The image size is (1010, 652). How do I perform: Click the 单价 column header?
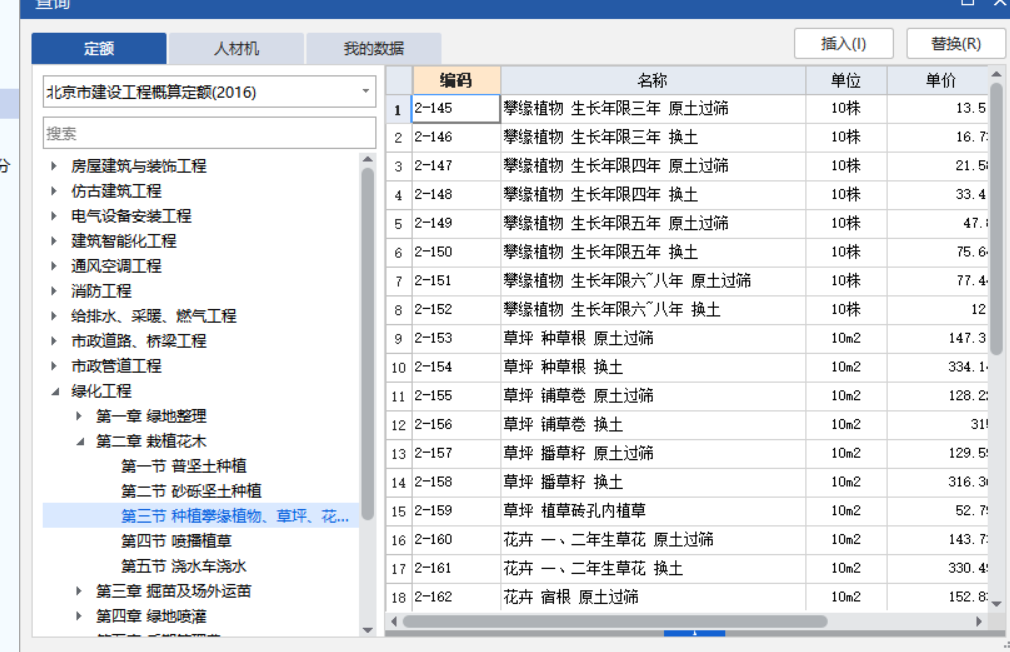click(x=938, y=81)
